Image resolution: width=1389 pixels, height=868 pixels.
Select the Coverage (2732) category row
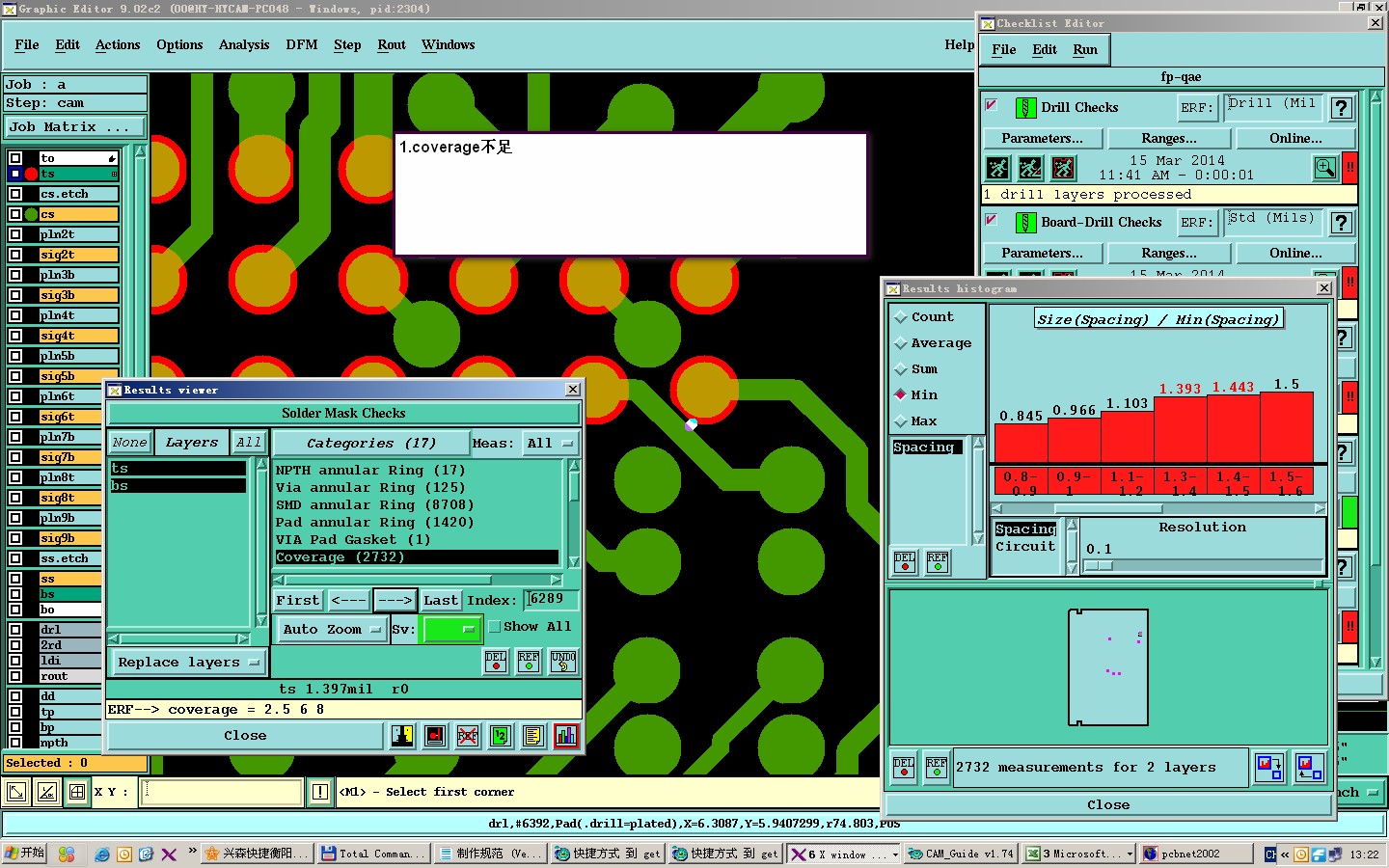click(417, 557)
